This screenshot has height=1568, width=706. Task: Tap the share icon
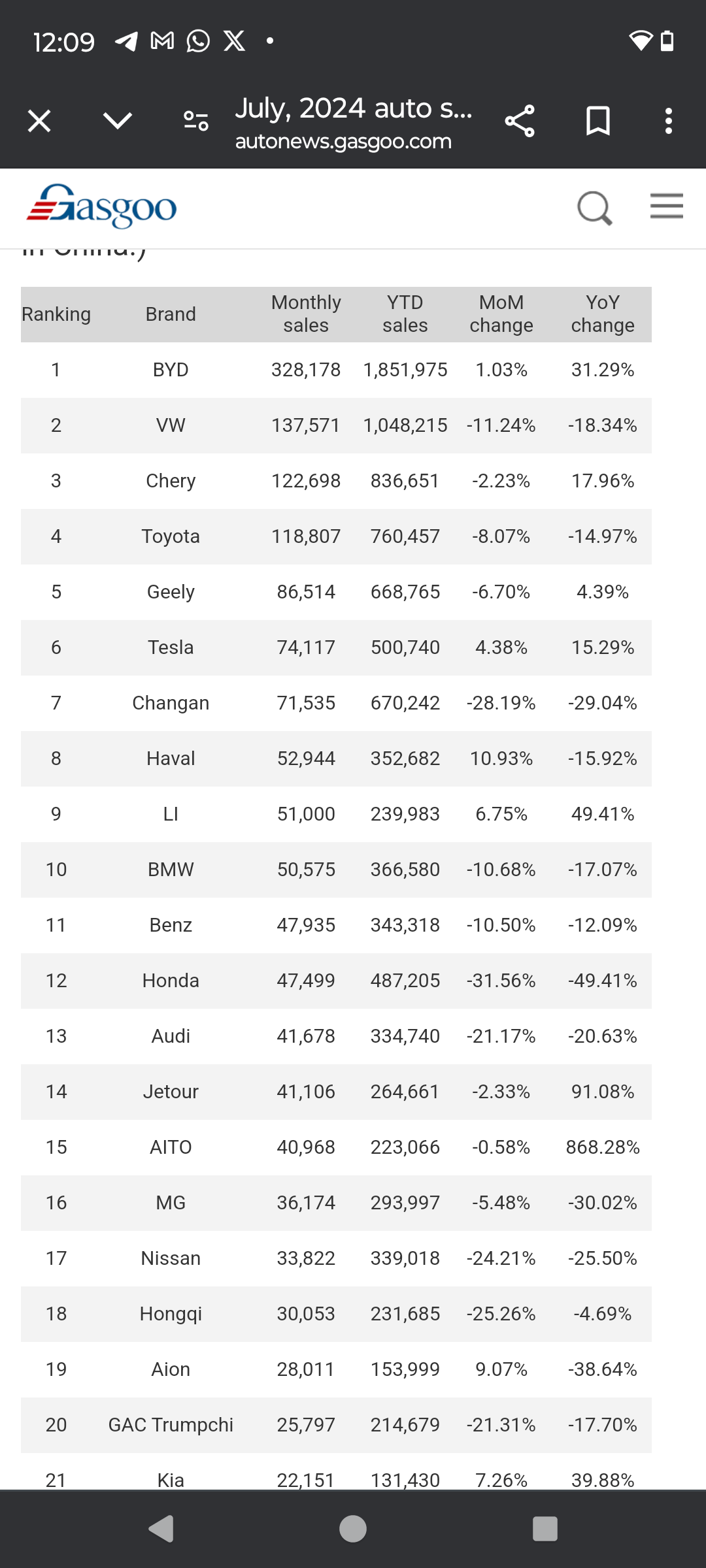[x=520, y=121]
